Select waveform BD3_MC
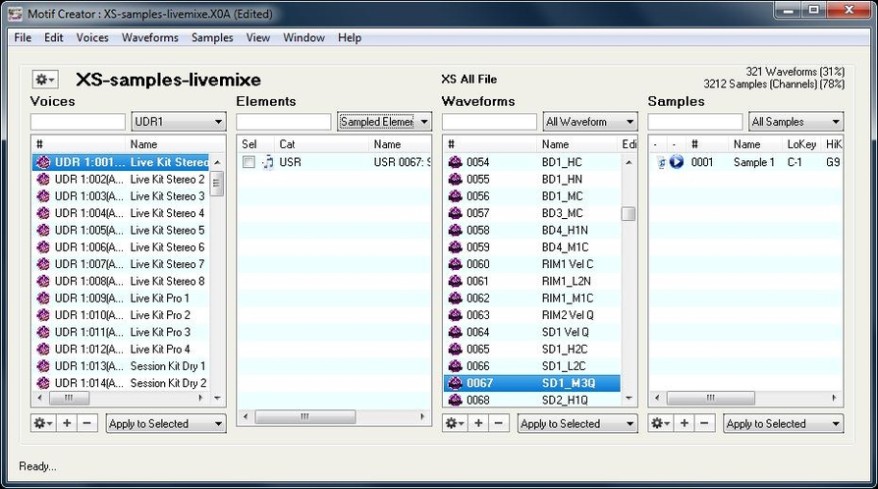This screenshot has width=878, height=489. coord(532,213)
